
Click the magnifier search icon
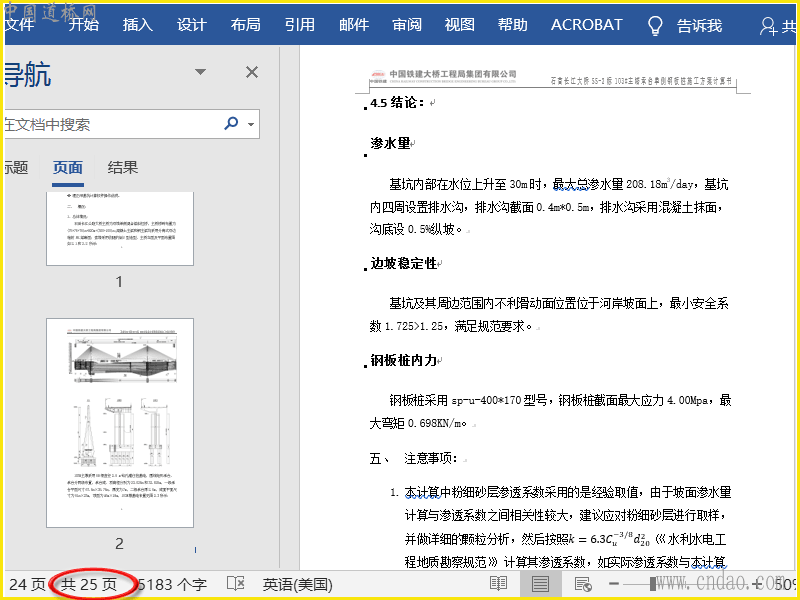231,123
